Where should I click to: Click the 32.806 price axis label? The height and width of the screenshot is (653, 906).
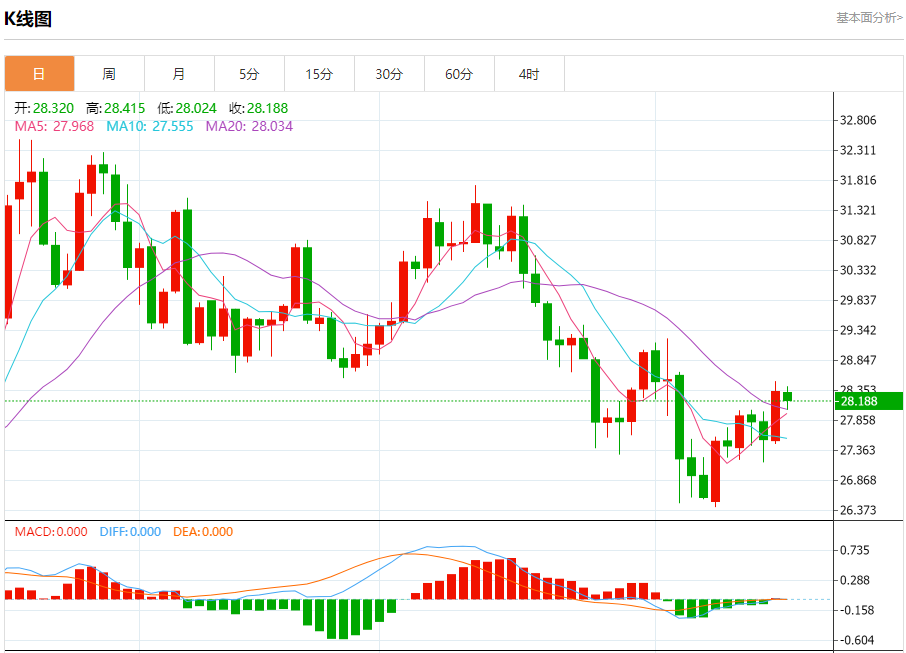(x=857, y=120)
